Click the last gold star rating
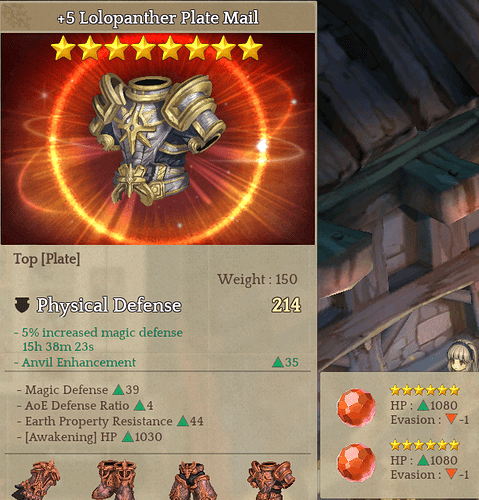 point(250,49)
